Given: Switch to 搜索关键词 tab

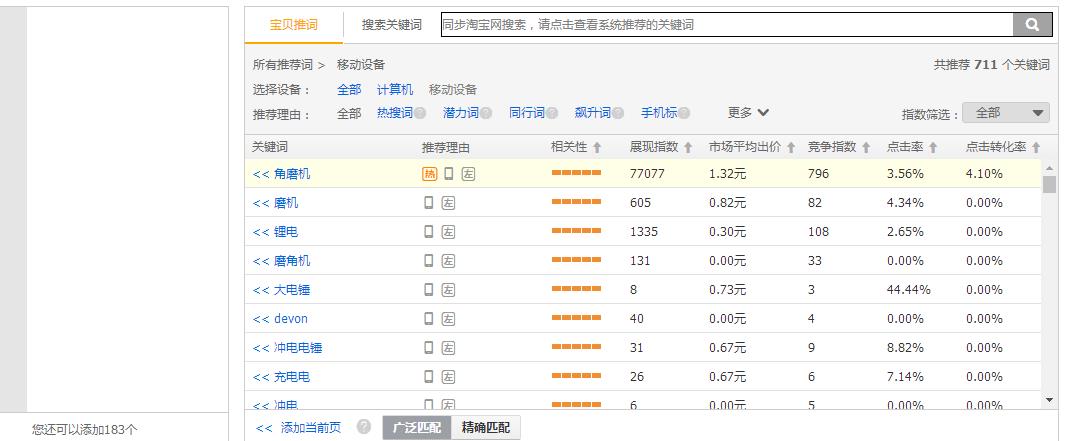Looking at the screenshot, I should (391, 25).
